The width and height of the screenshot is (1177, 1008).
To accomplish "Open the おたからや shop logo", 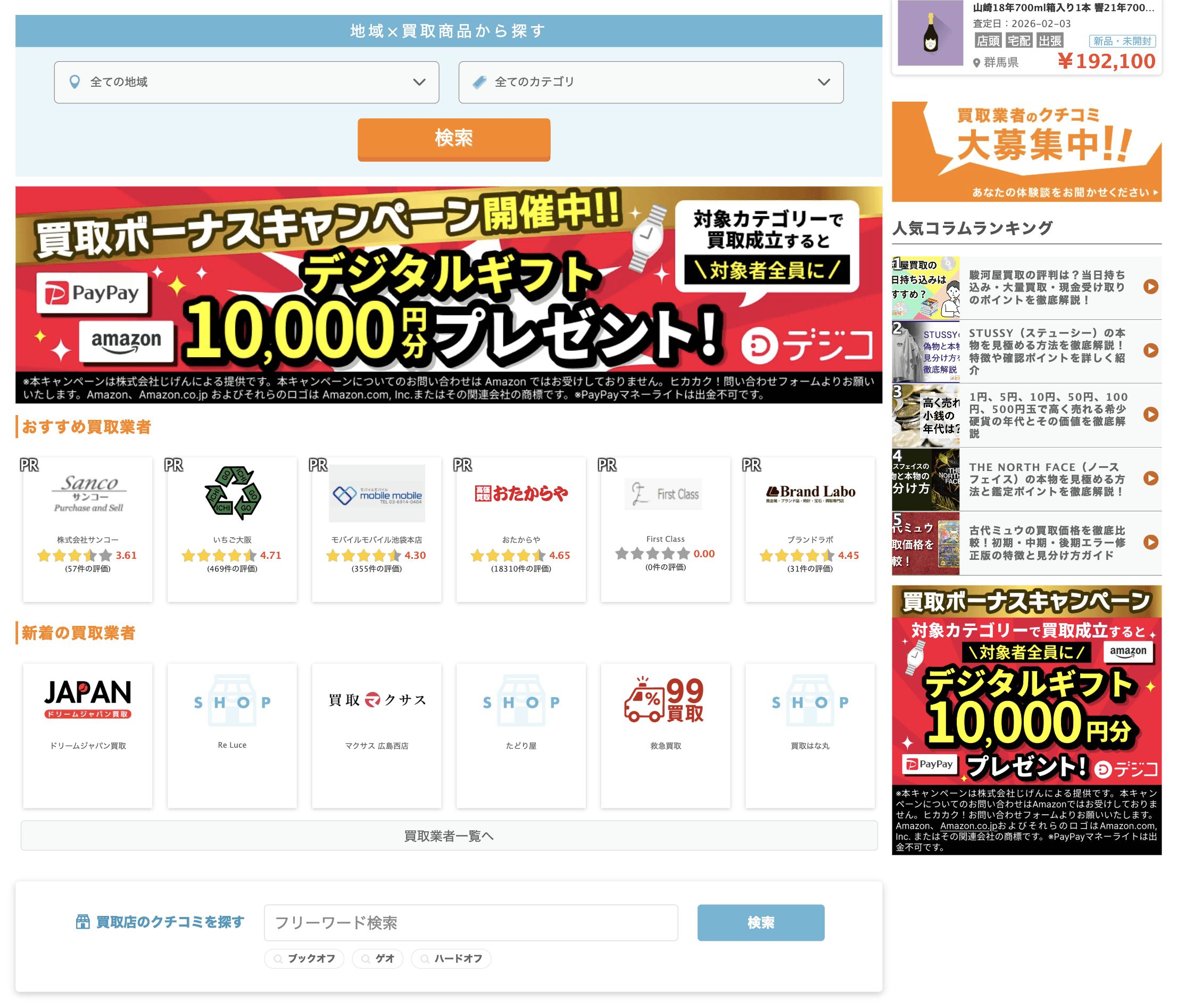I will coord(521,493).
